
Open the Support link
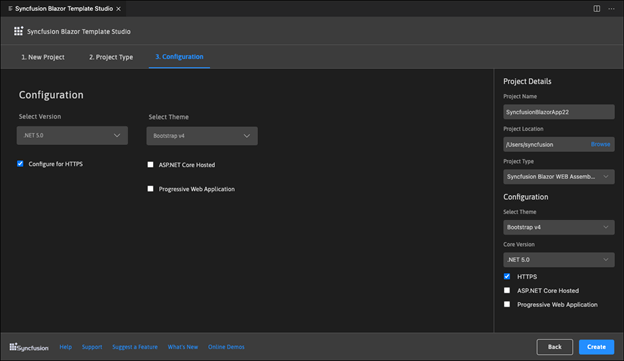point(92,347)
